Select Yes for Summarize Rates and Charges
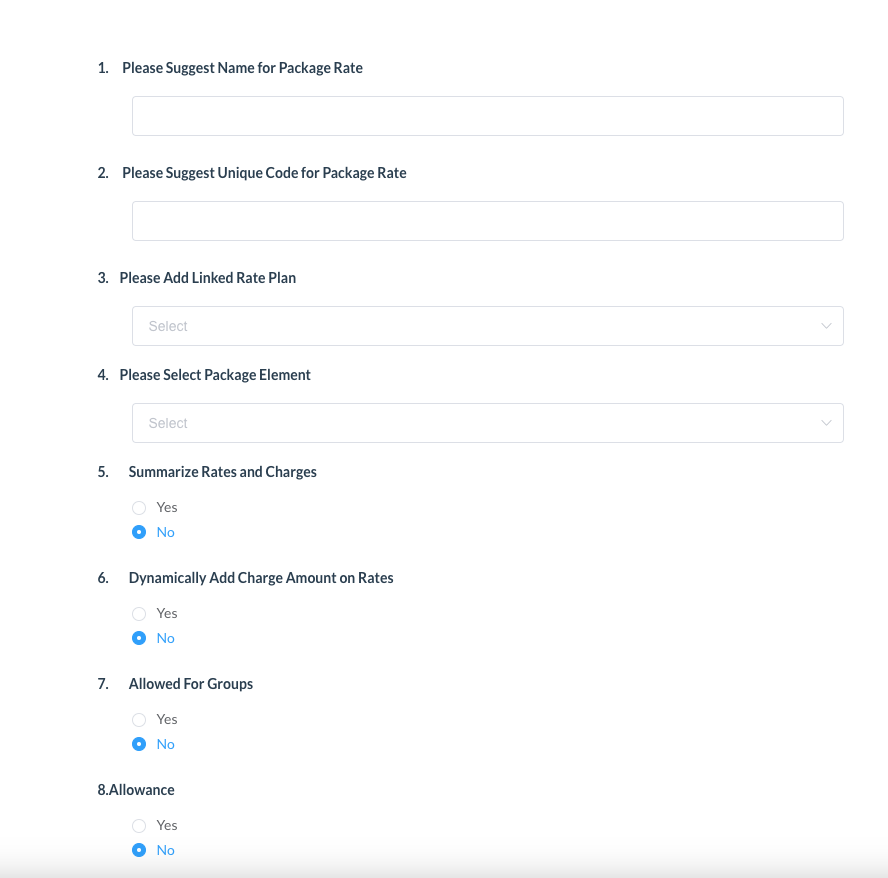888x878 pixels. point(139,507)
